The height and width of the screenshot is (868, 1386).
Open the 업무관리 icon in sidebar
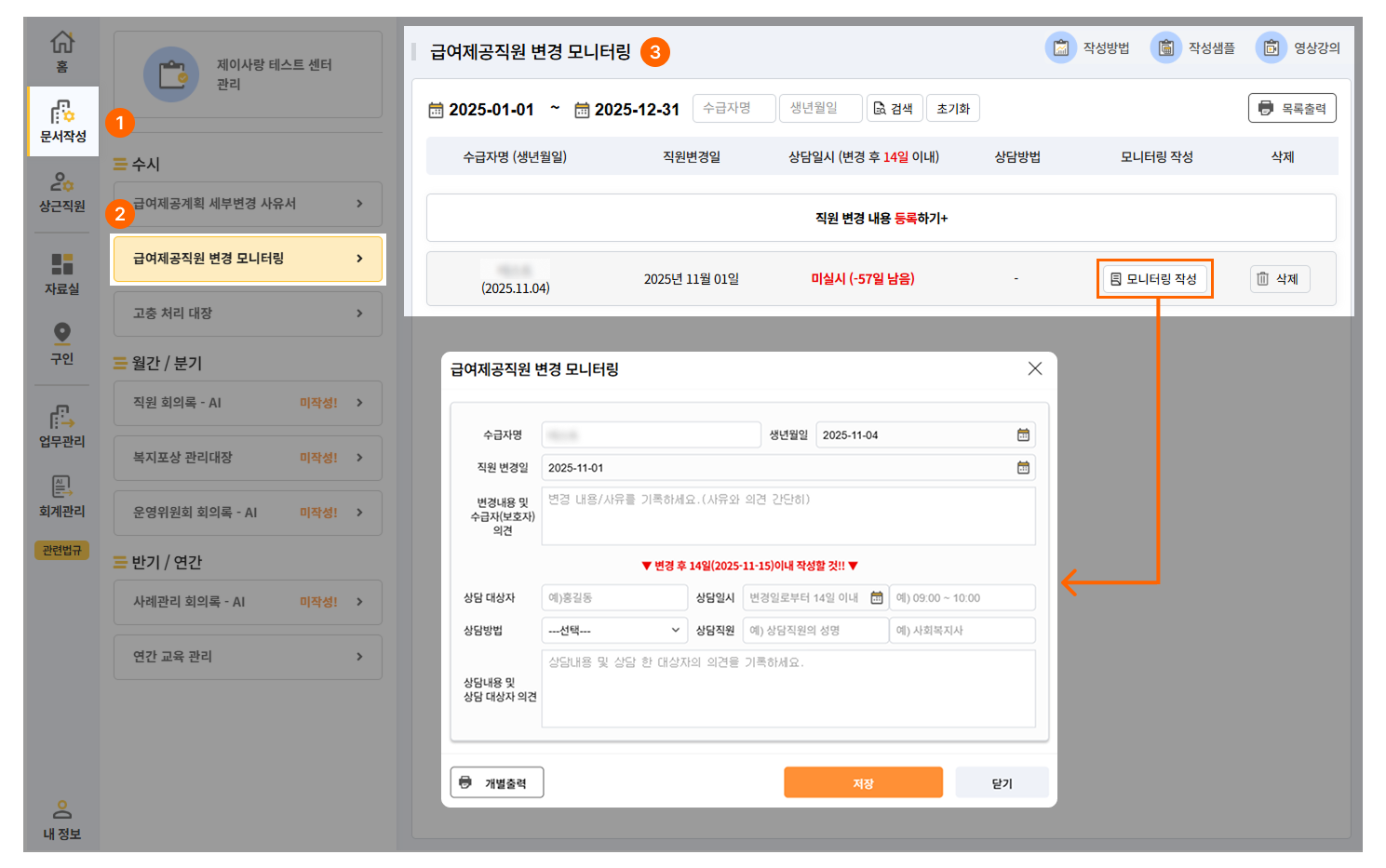(x=62, y=418)
